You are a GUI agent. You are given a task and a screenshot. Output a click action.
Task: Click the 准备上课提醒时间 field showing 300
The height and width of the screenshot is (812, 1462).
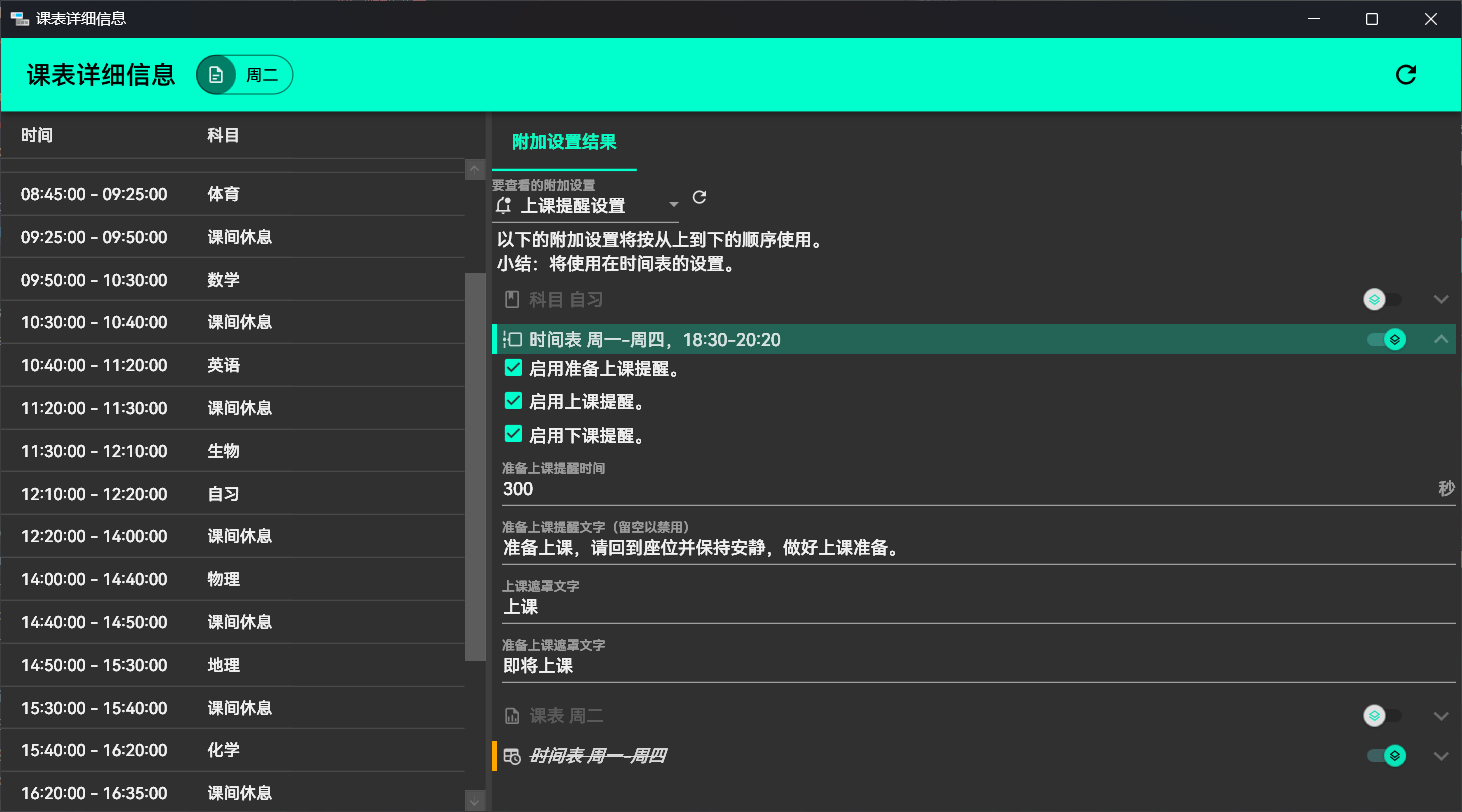960,489
